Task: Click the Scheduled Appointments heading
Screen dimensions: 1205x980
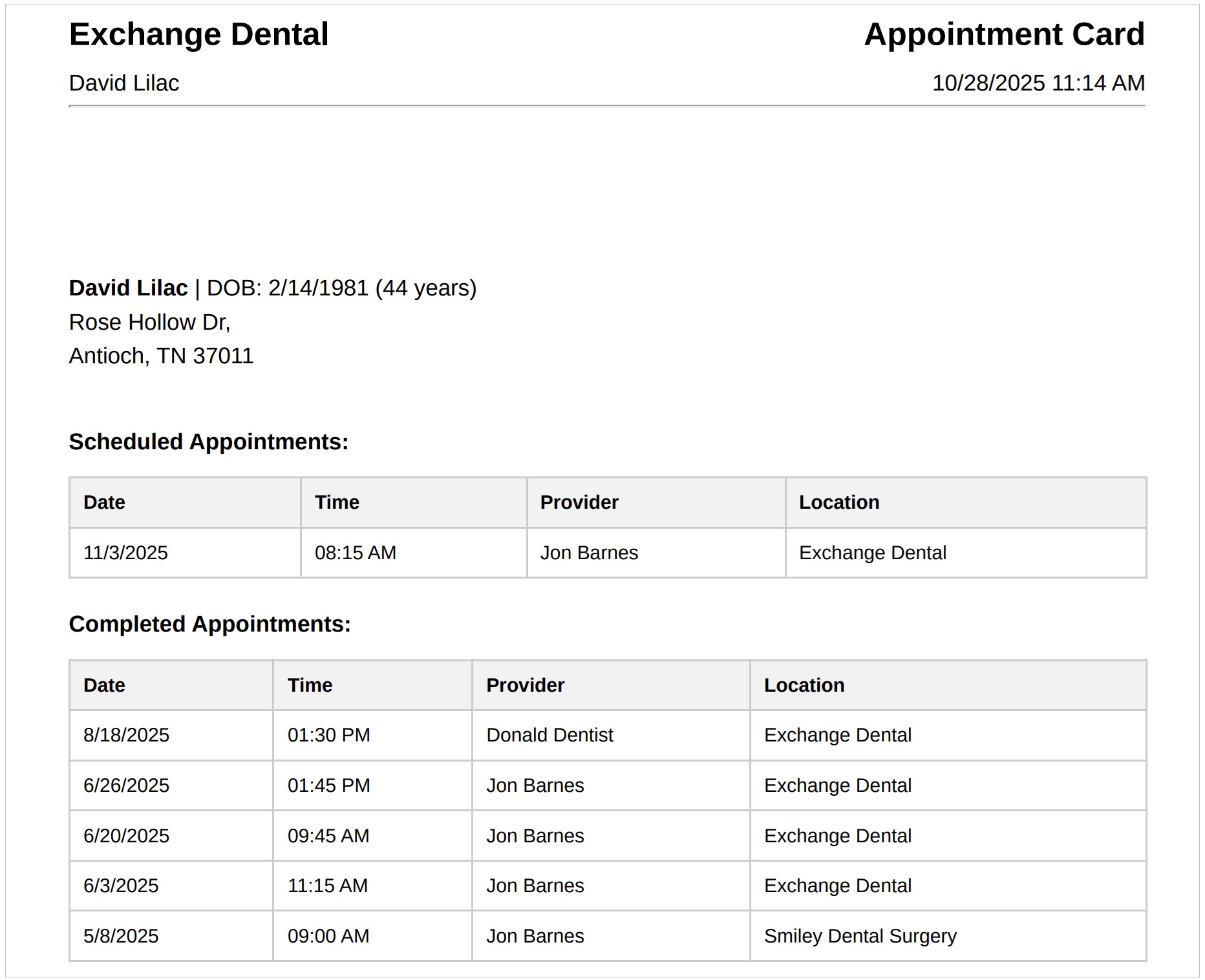Action: click(208, 442)
